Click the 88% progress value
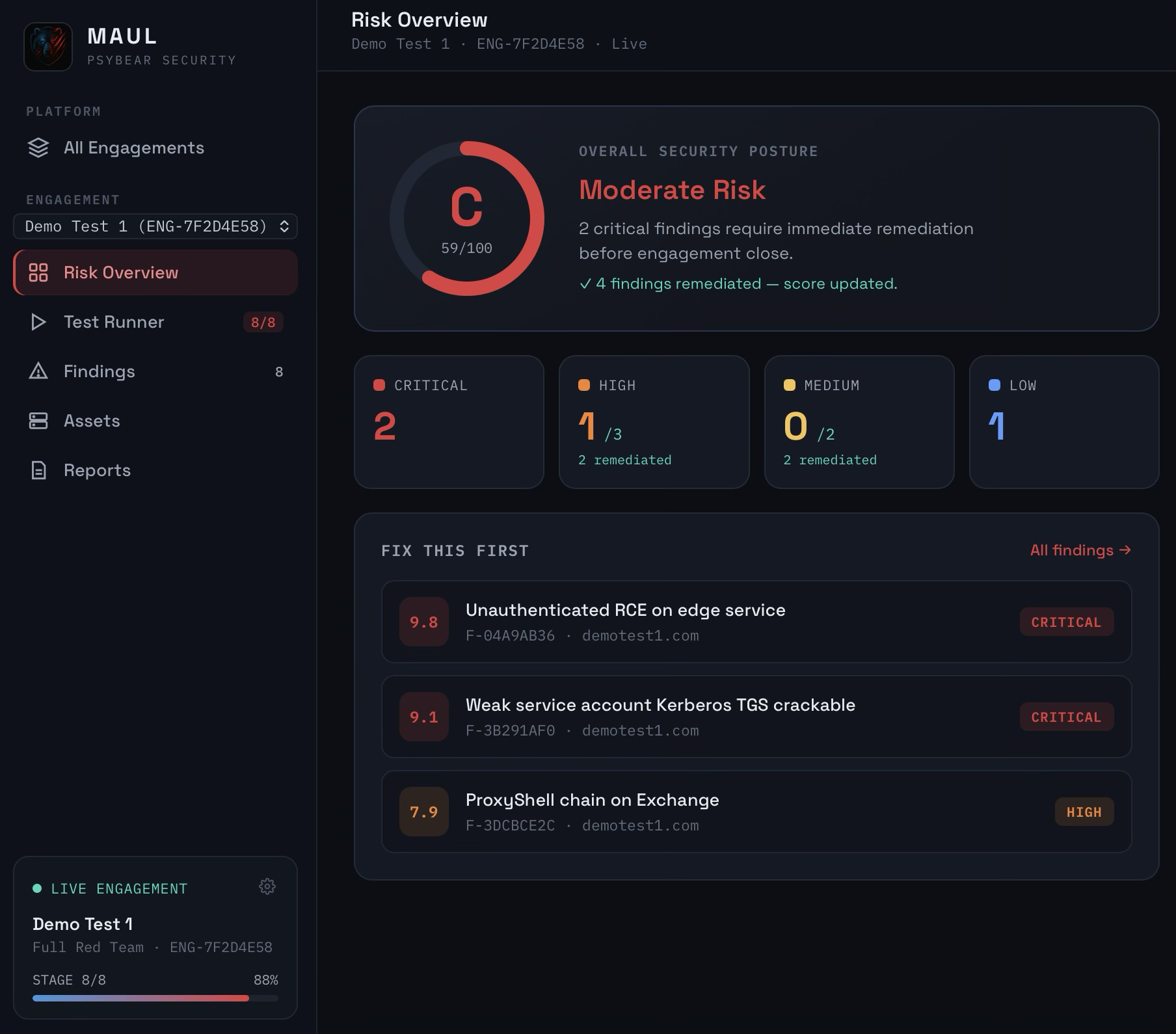The width and height of the screenshot is (1176, 1034). pos(266,980)
